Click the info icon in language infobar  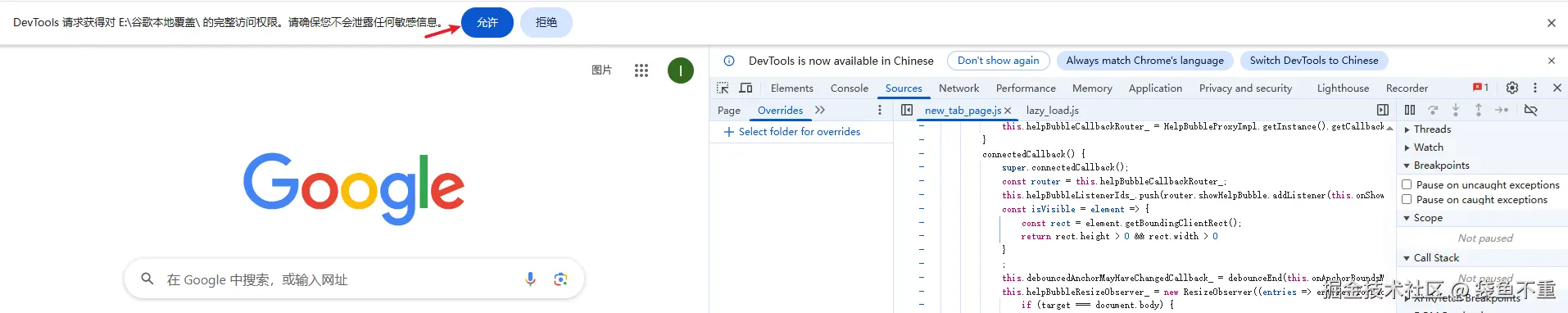(x=729, y=61)
